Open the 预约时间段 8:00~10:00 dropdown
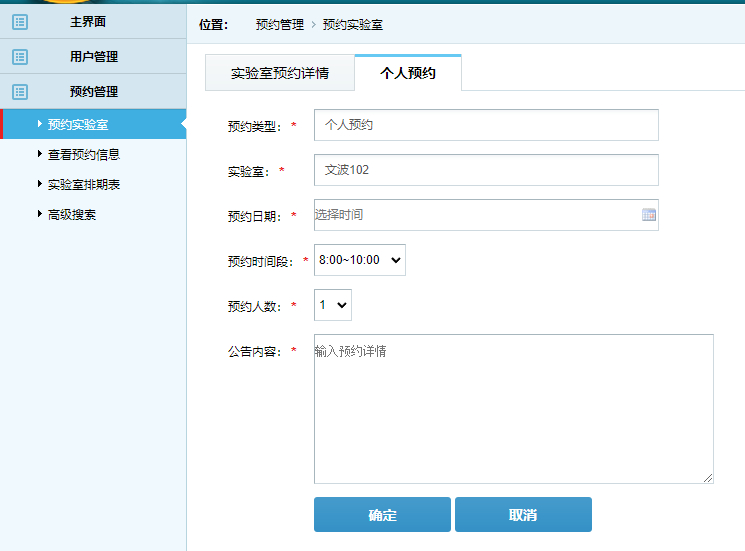The height and width of the screenshot is (551, 745). pos(359,260)
